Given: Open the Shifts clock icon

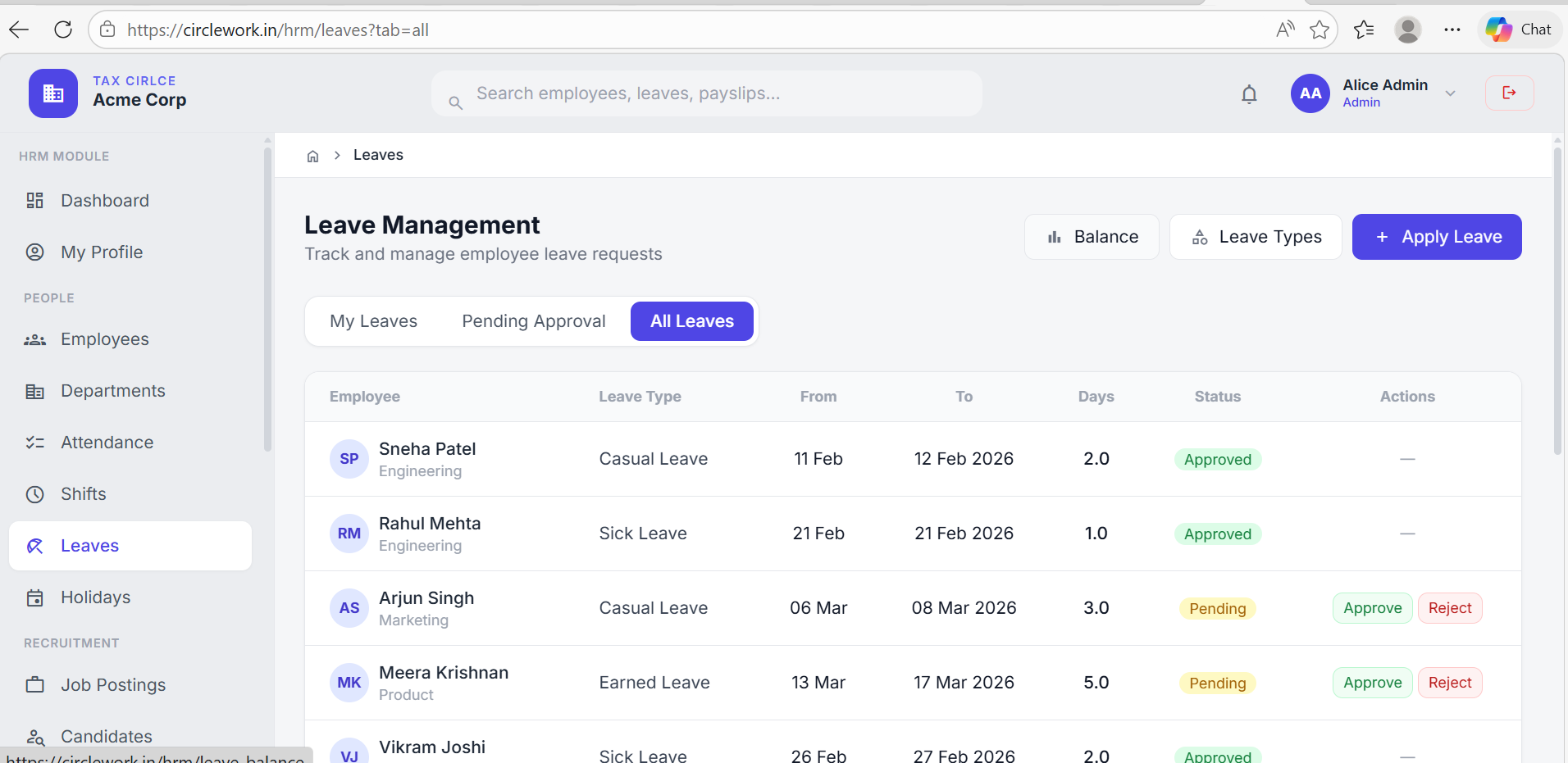Looking at the screenshot, I should [x=35, y=493].
